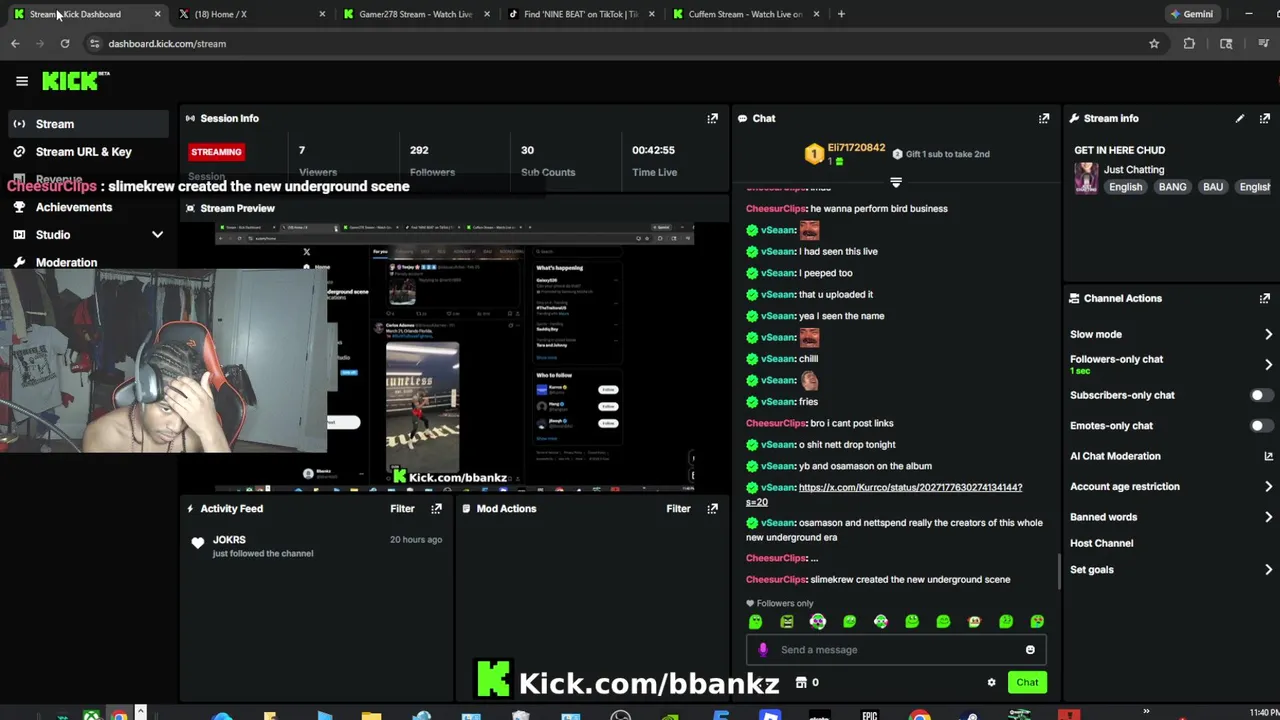Pop out the Channel Actions panel
Image resolution: width=1280 pixels, height=720 pixels.
point(1265,298)
